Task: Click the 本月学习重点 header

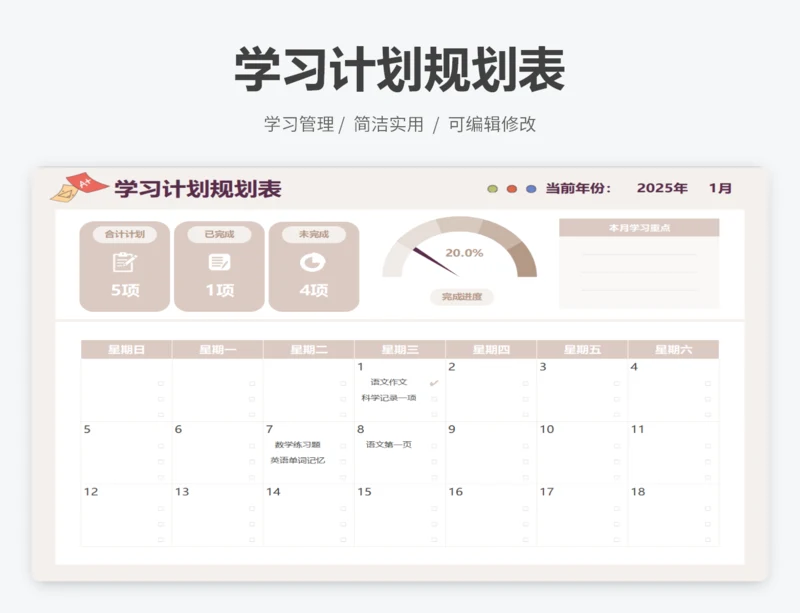Action: coord(639,228)
